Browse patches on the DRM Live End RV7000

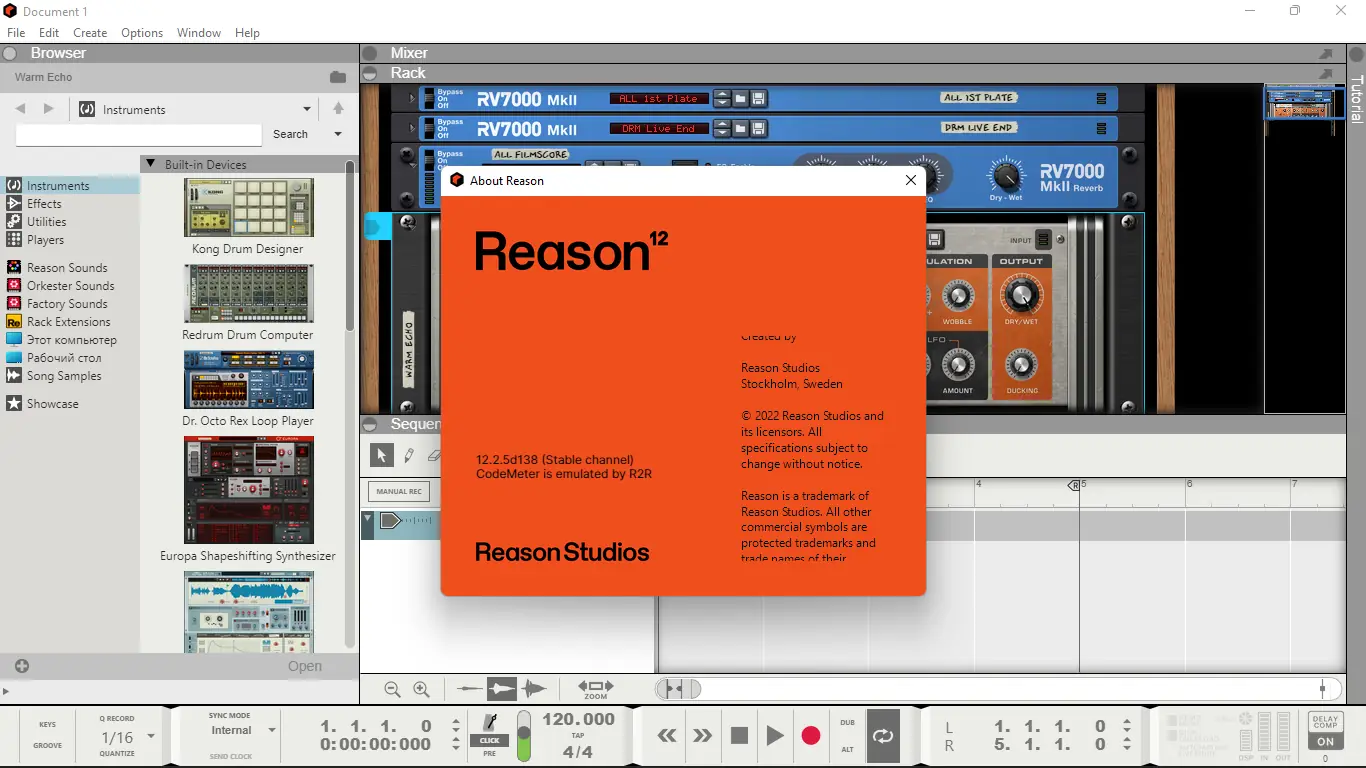pos(741,129)
